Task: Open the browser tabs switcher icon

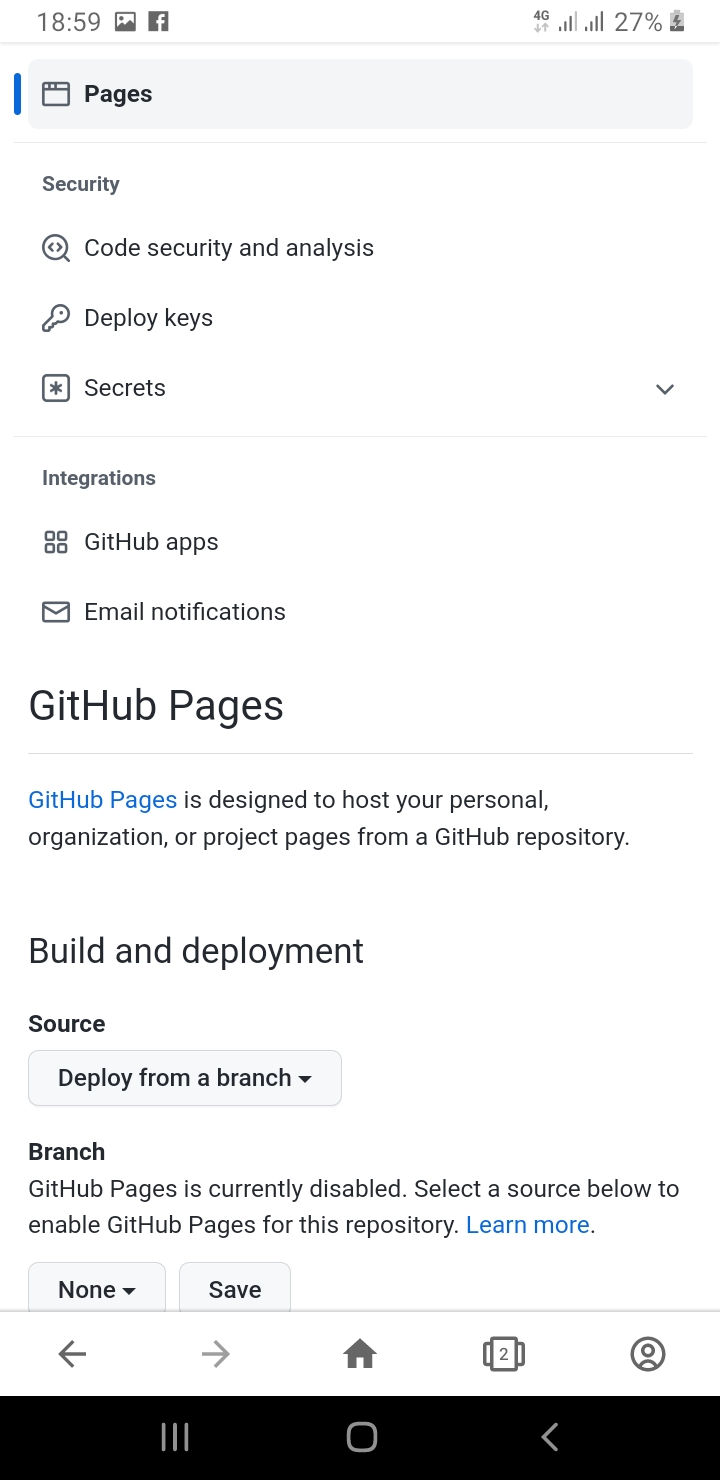Action: pos(504,1354)
